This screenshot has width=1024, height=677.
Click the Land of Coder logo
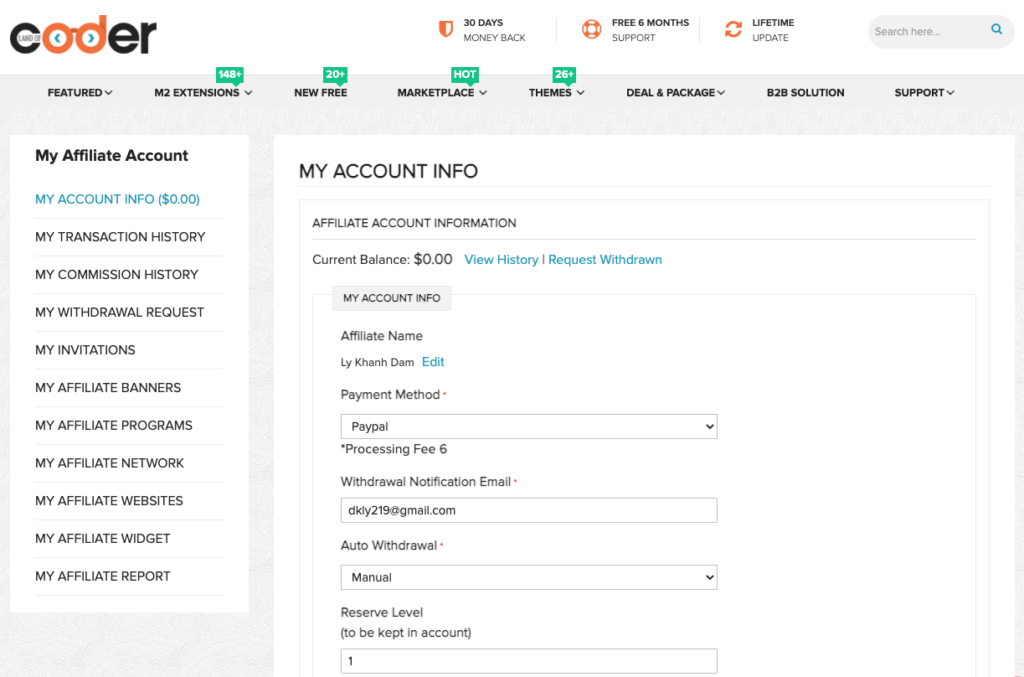(x=84, y=36)
